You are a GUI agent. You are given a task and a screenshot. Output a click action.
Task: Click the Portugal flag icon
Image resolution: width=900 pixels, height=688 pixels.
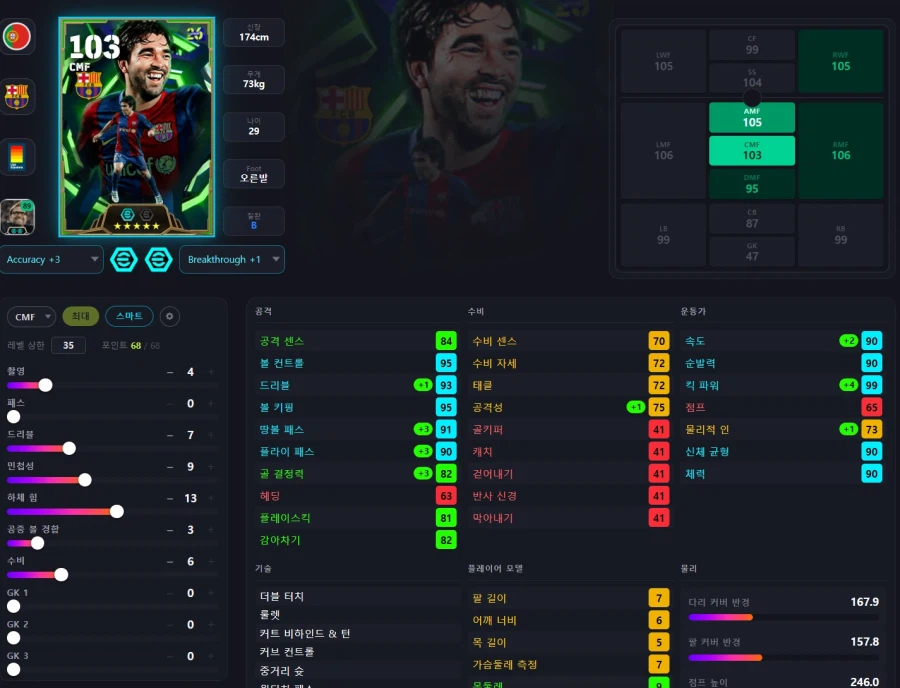17,37
